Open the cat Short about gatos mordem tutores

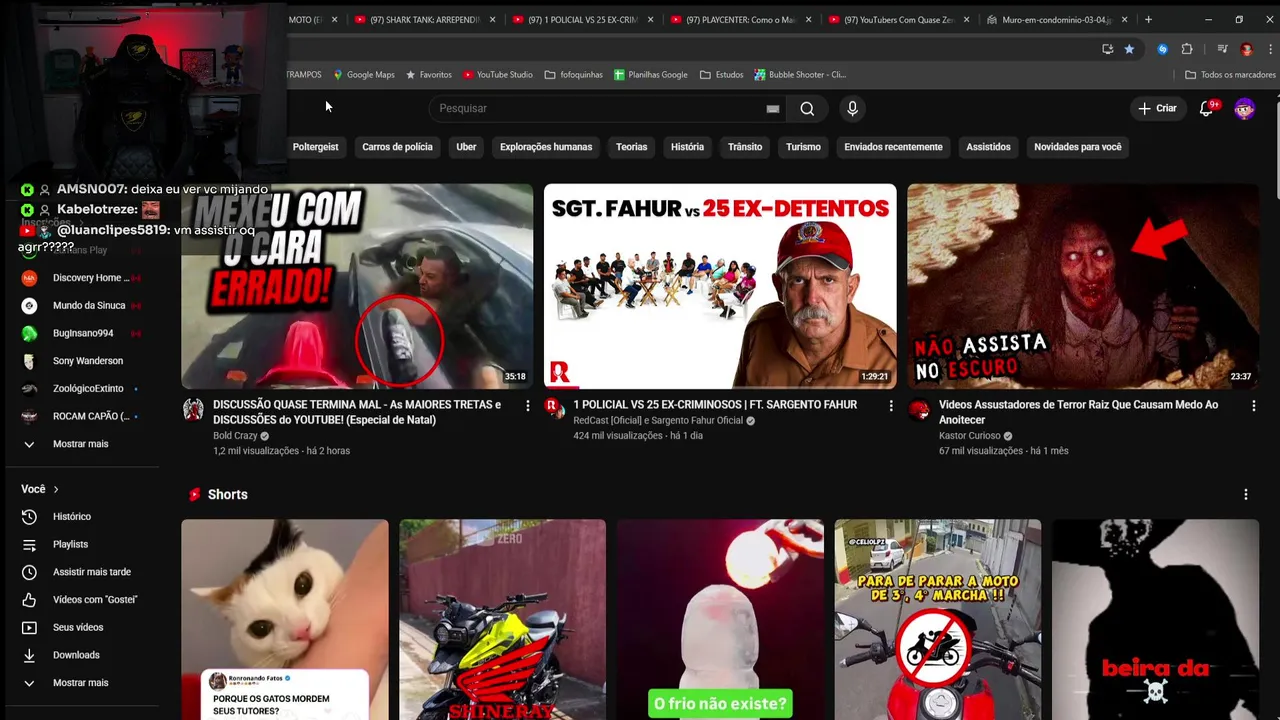pos(285,619)
